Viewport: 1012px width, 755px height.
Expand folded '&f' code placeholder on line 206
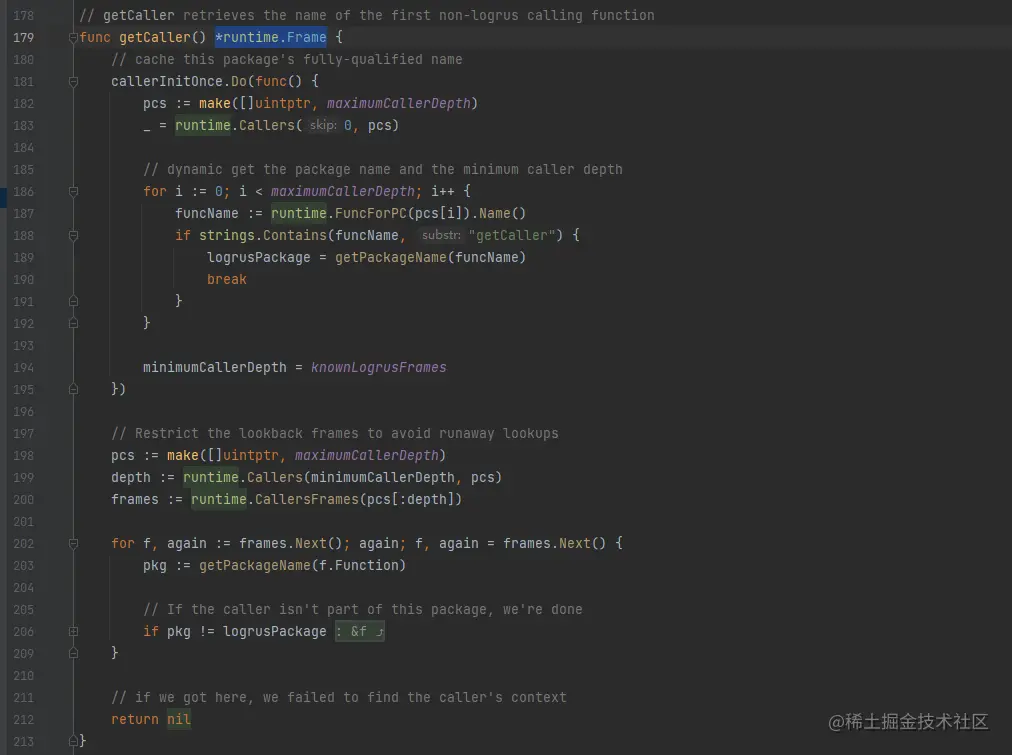[x=359, y=632]
